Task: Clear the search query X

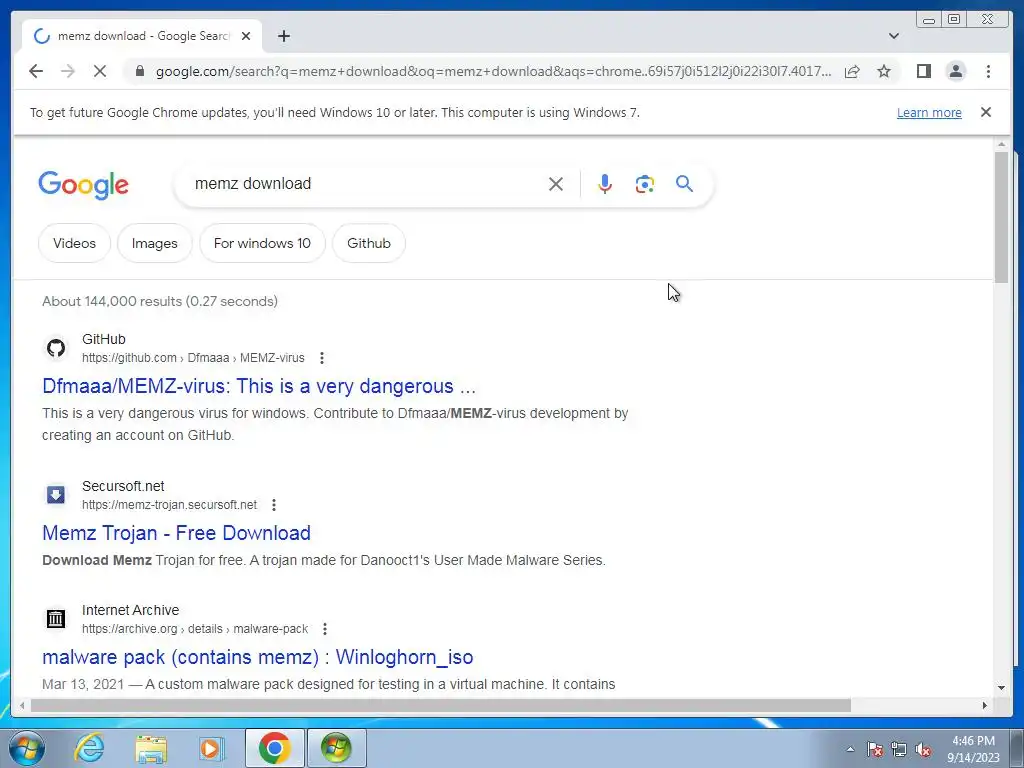Action: [556, 184]
